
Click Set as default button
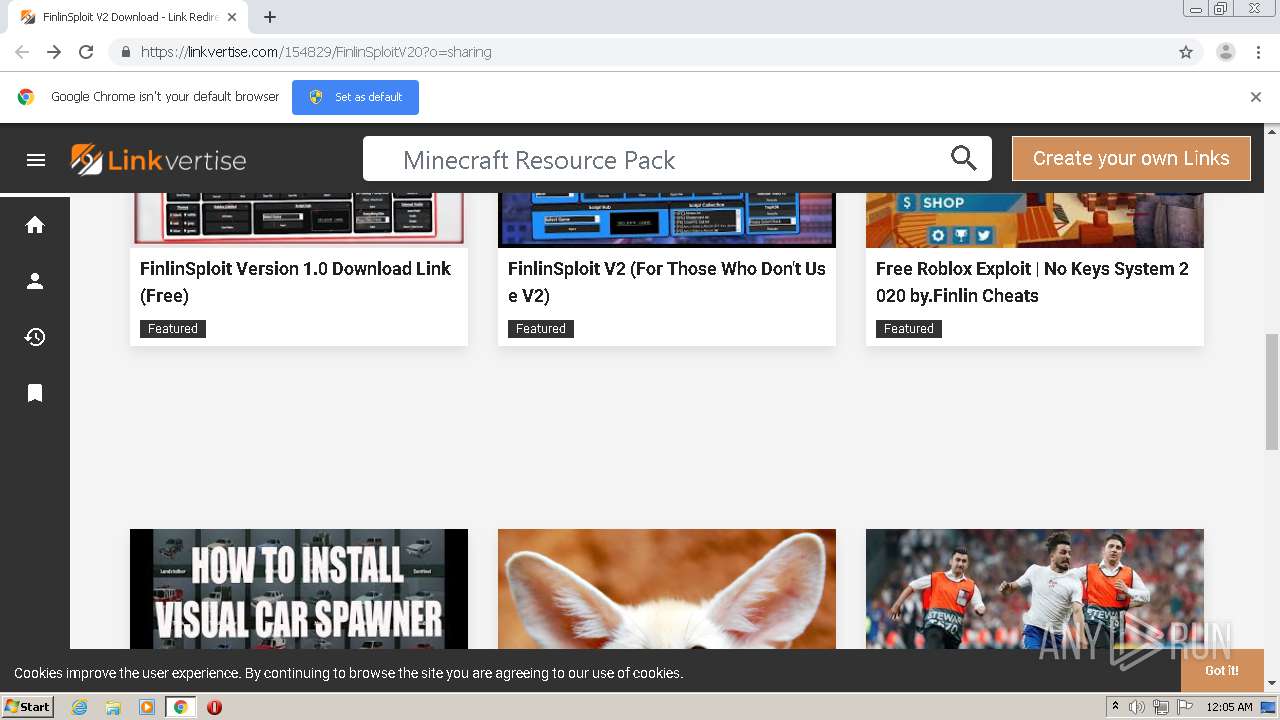coord(355,97)
